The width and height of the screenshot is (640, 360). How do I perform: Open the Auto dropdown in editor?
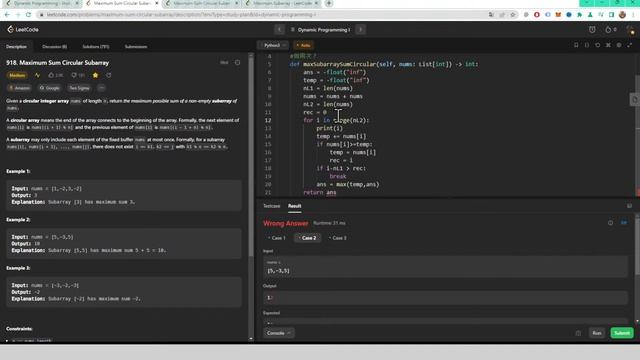click(x=304, y=45)
